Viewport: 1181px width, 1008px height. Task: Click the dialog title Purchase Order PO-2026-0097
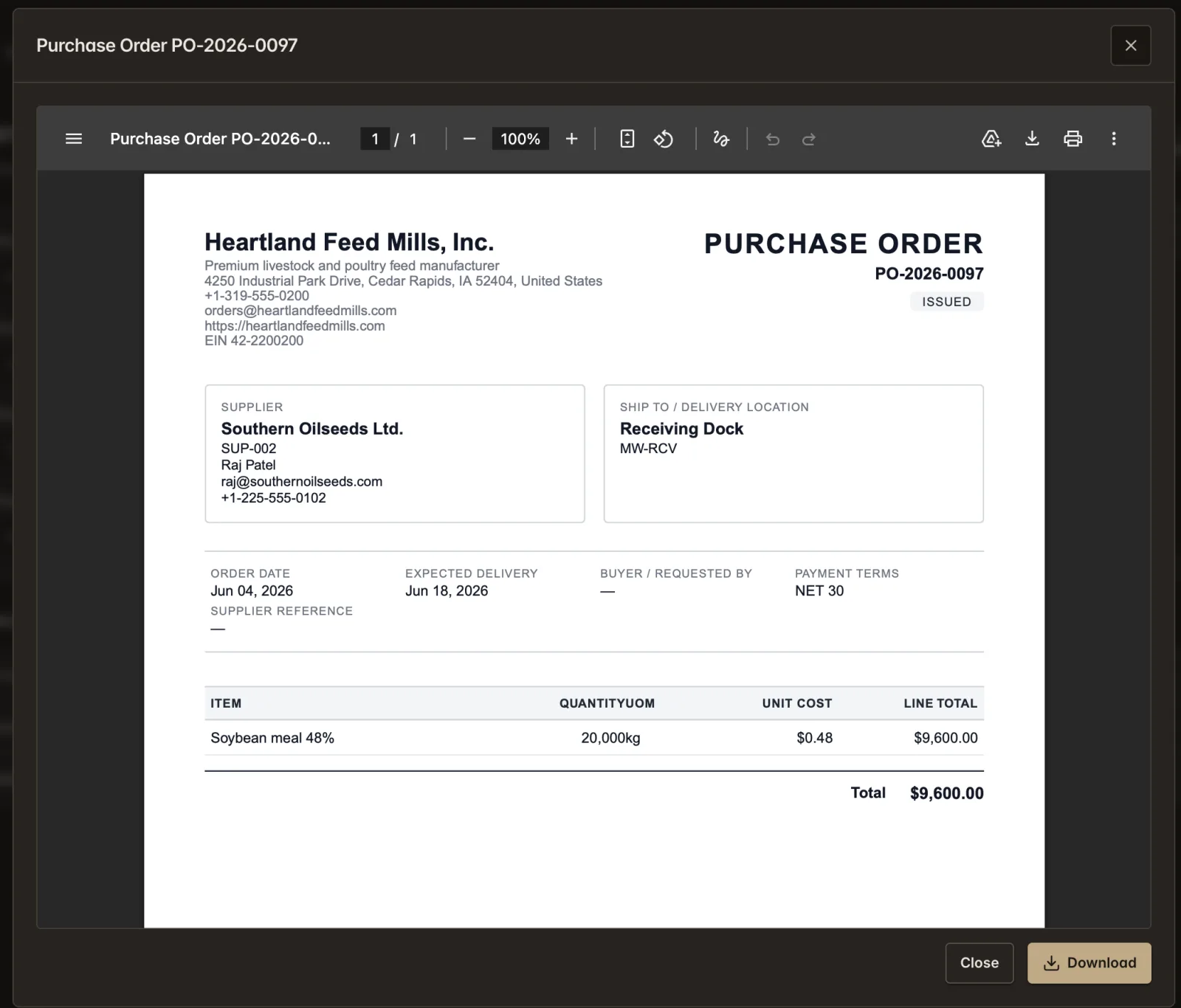[167, 46]
